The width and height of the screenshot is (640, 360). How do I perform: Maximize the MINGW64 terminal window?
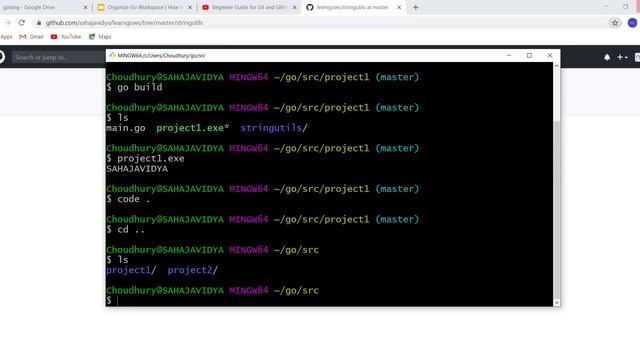529,56
